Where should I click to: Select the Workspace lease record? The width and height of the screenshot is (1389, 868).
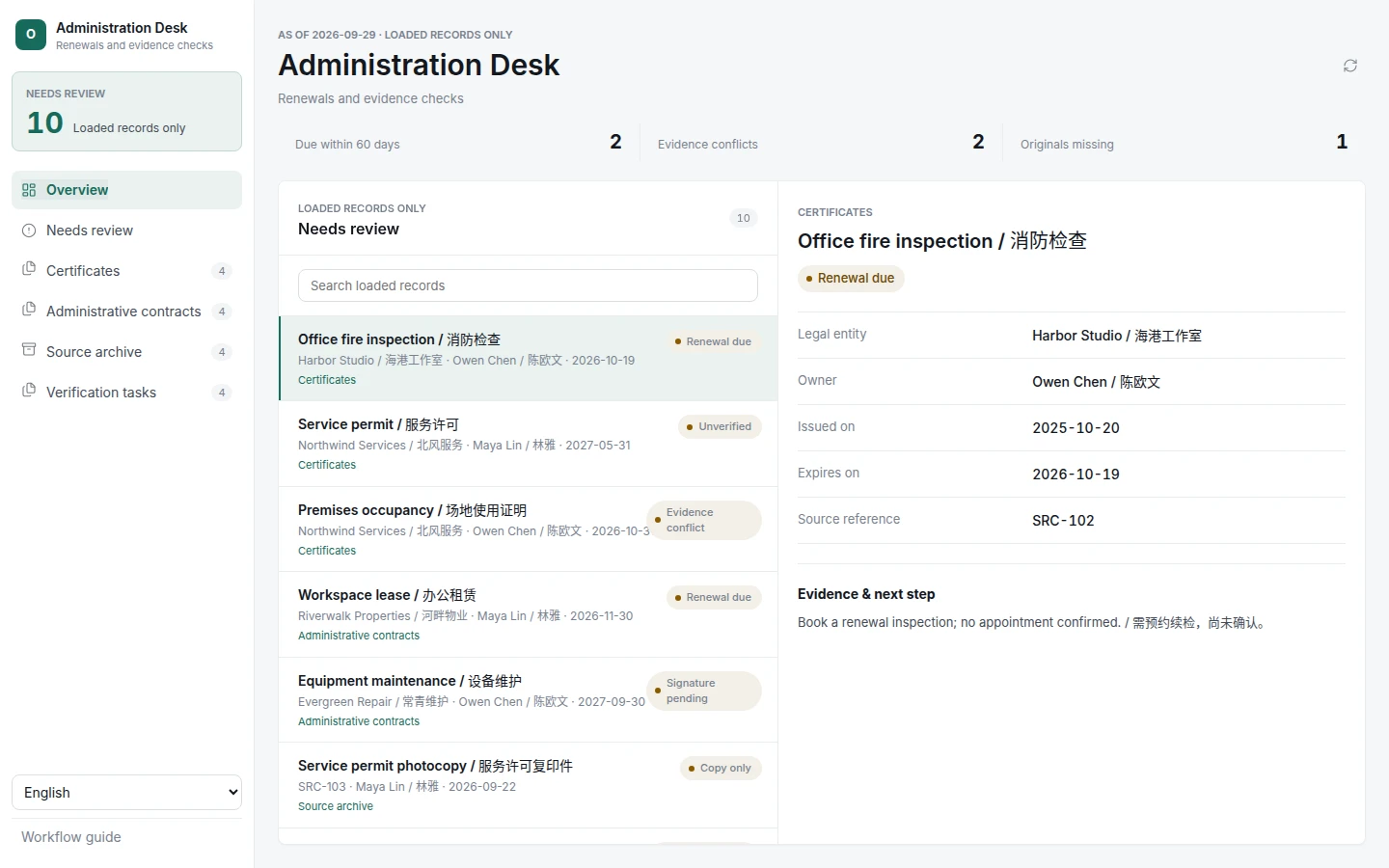[x=529, y=614]
